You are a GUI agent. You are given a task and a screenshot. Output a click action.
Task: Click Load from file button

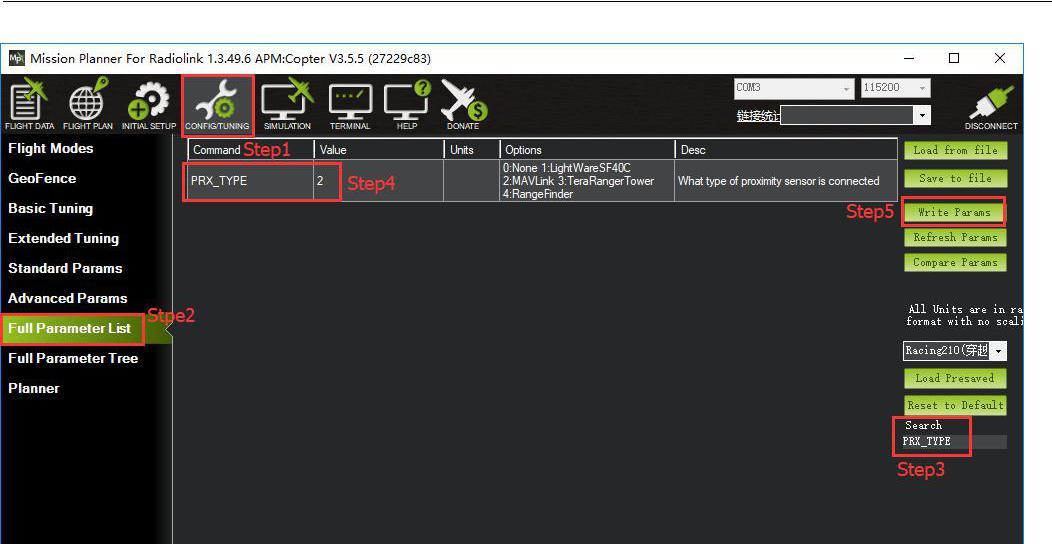[x=955, y=150]
